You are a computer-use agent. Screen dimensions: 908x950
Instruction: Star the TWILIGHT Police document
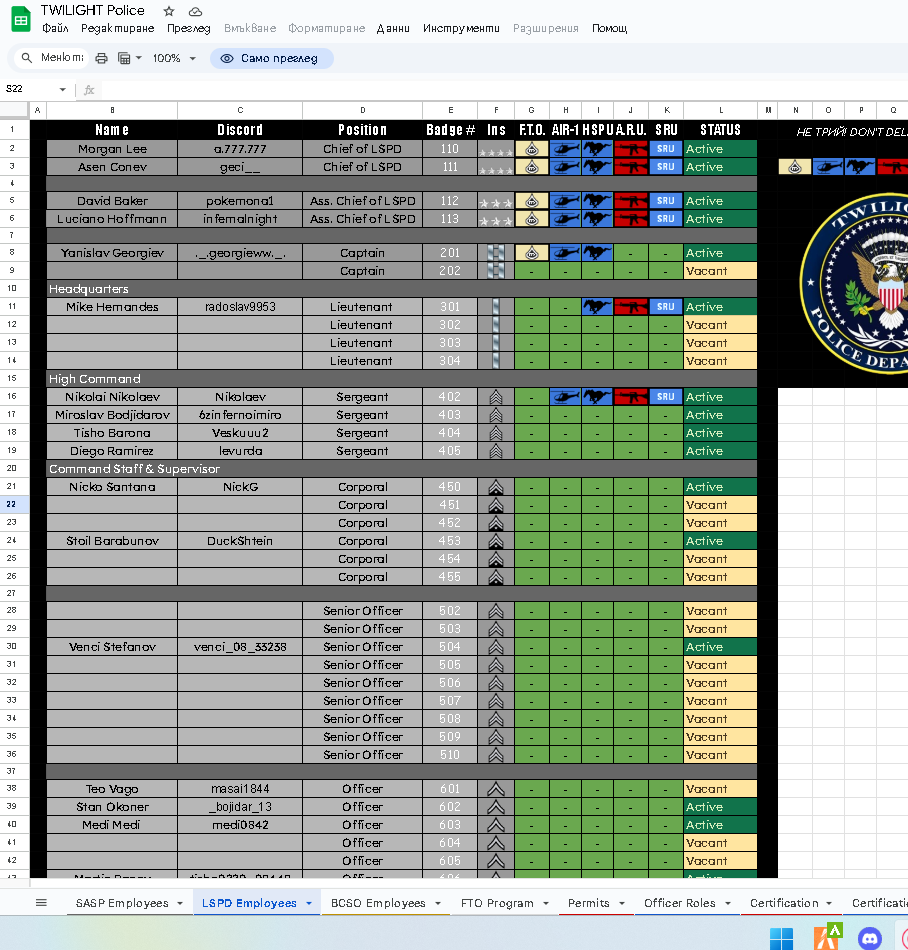tap(169, 11)
